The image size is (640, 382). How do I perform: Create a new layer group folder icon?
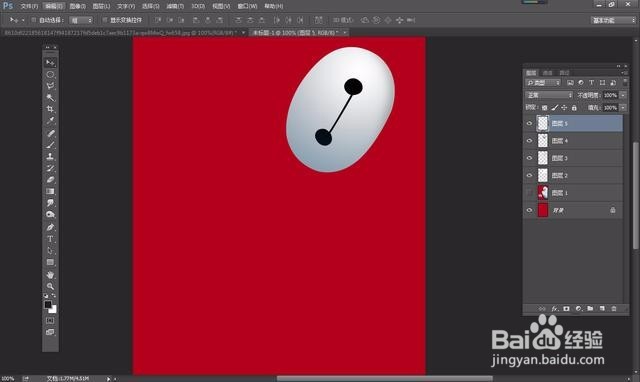tap(590, 309)
